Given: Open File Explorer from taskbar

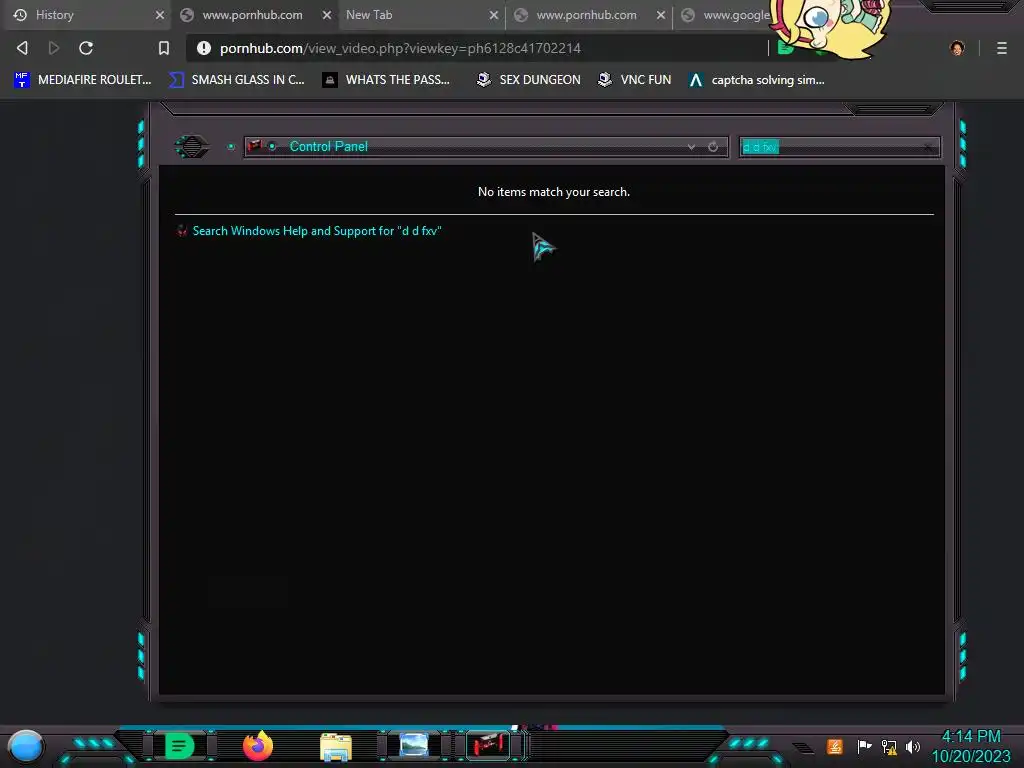Looking at the screenshot, I should tap(336, 747).
